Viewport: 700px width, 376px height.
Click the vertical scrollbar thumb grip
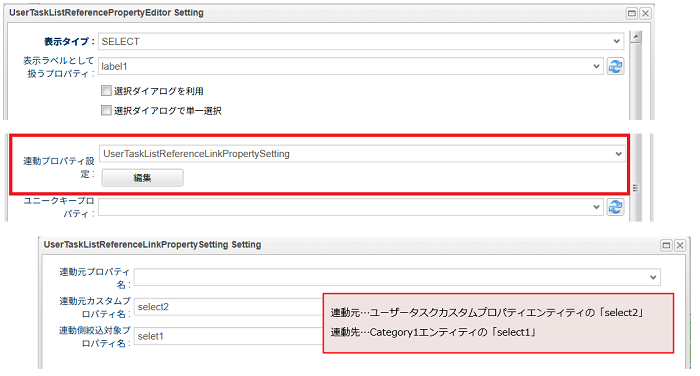(x=636, y=188)
